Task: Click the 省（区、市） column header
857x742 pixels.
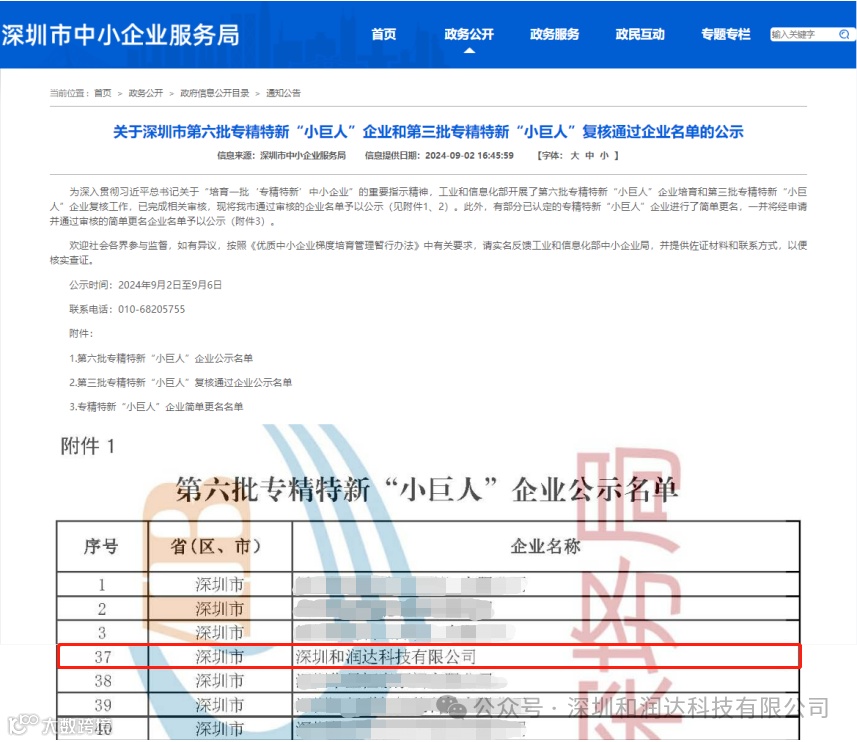Action: pyautogui.click(x=220, y=546)
